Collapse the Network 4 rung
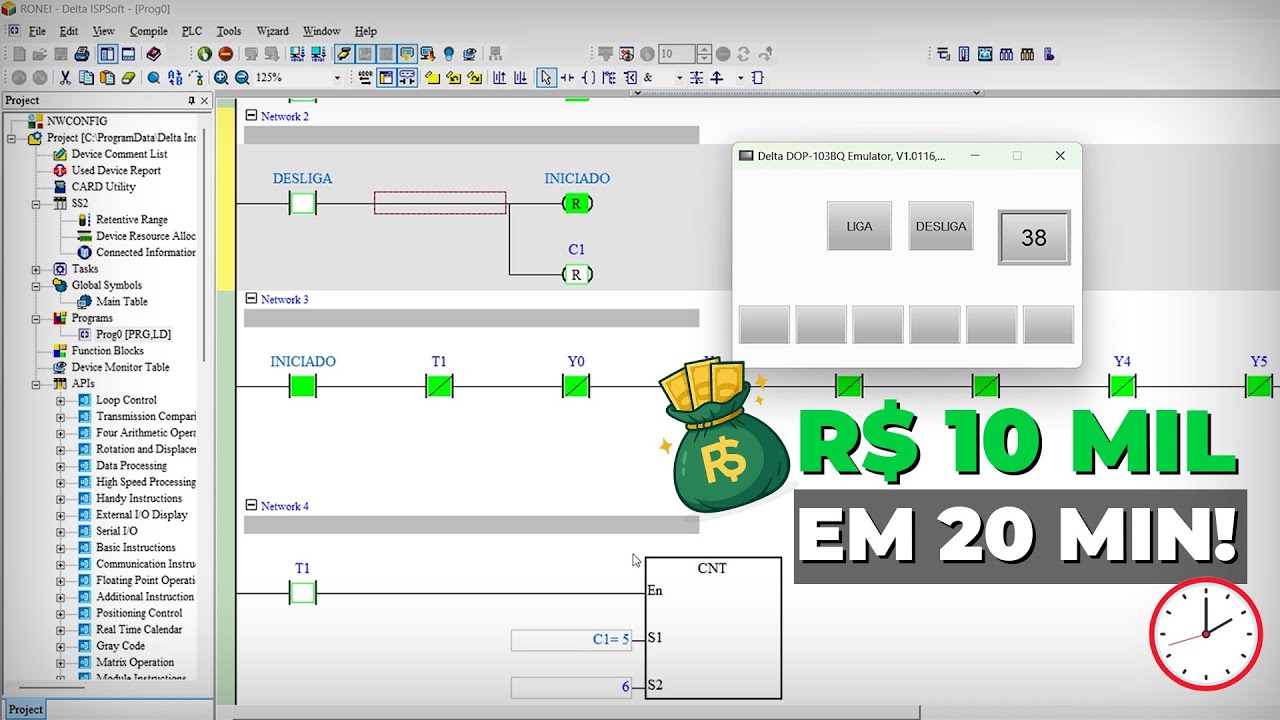 tap(252, 506)
